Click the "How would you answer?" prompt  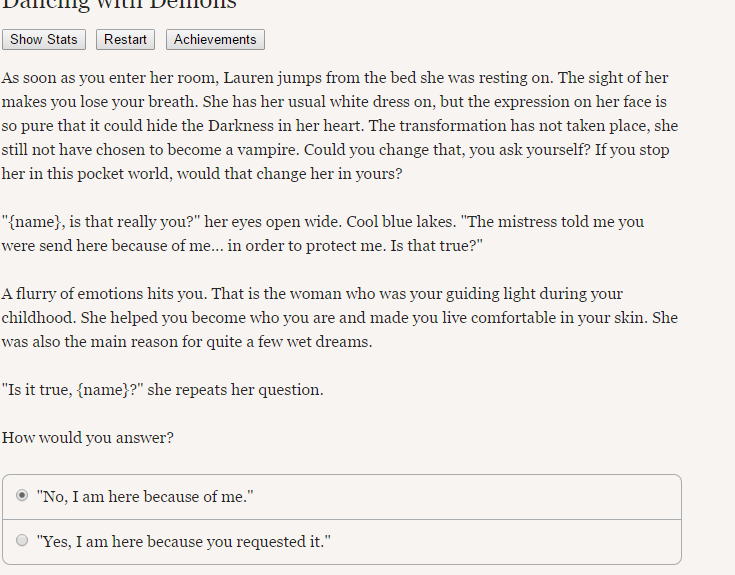(x=88, y=438)
